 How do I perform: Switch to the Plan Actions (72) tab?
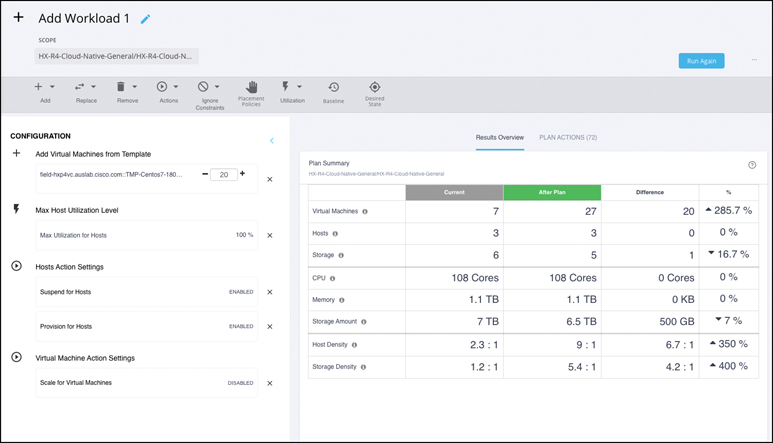(x=568, y=137)
